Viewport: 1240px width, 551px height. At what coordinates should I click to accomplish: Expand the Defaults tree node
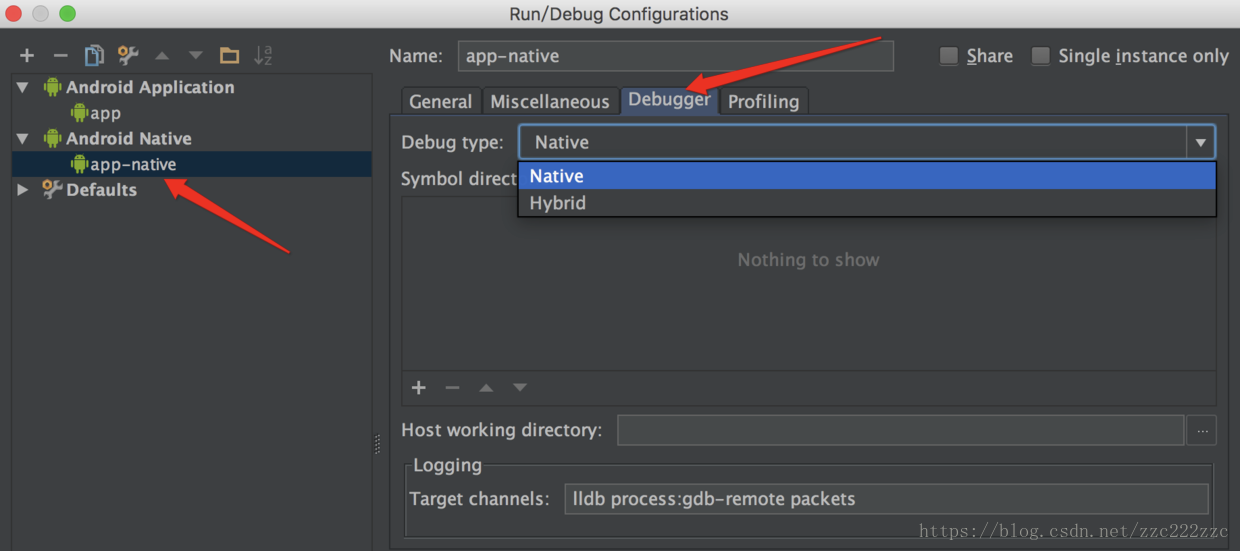point(23,190)
